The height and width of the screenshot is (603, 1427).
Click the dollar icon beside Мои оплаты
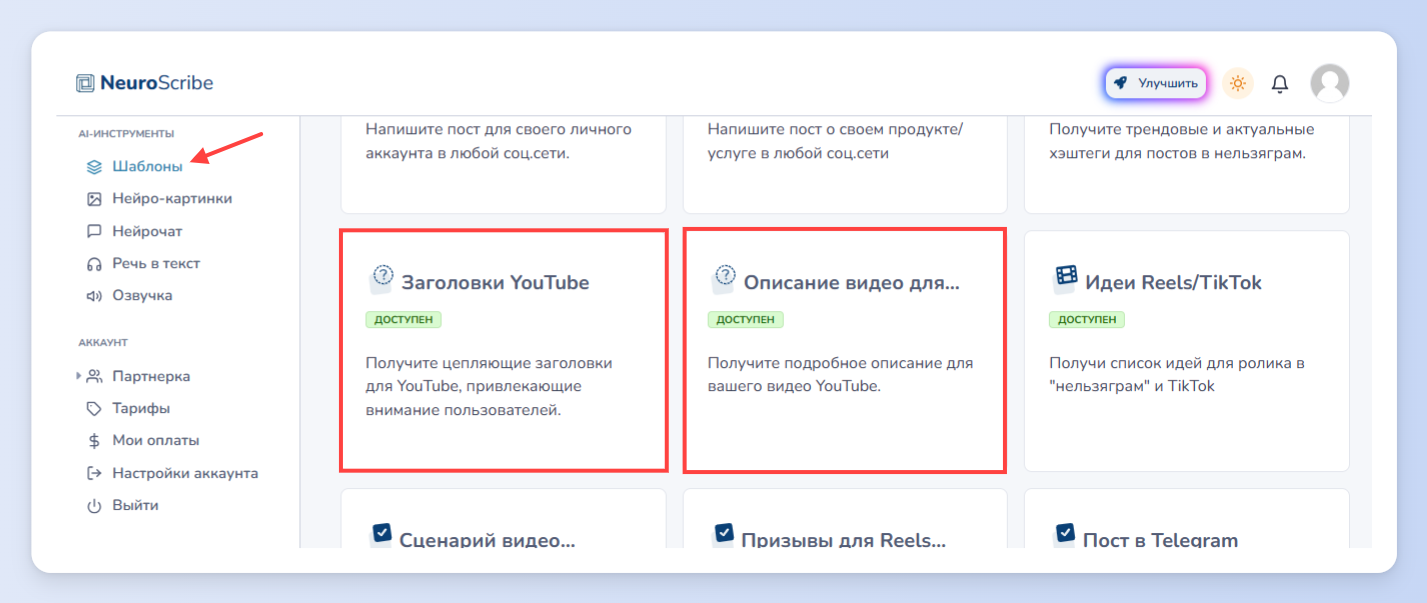(x=94, y=441)
